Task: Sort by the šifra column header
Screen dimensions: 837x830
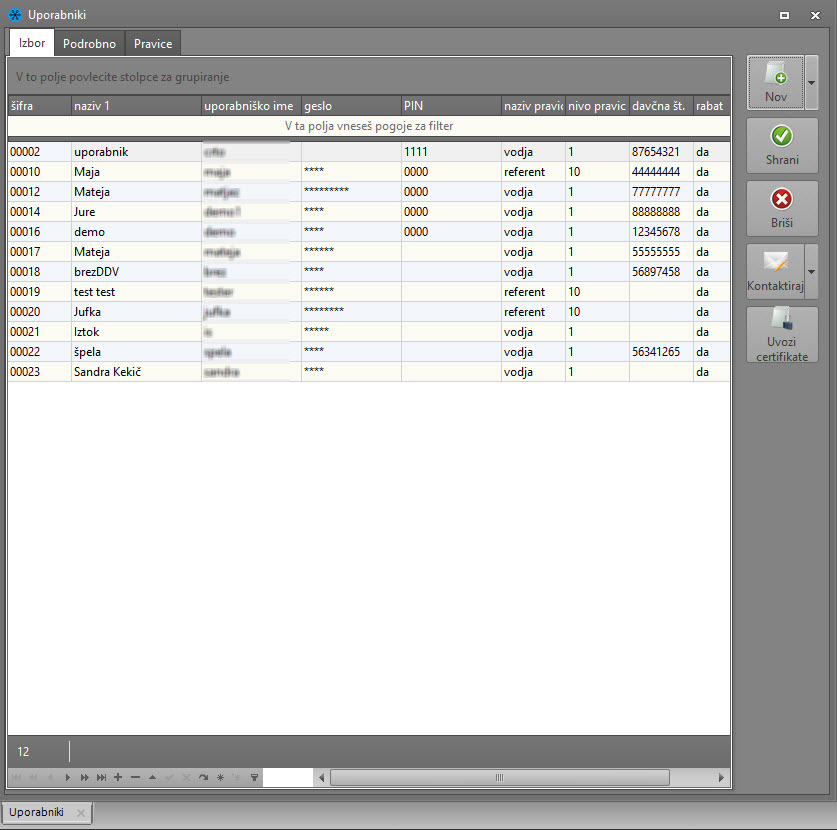Action: pyautogui.click(x=40, y=106)
